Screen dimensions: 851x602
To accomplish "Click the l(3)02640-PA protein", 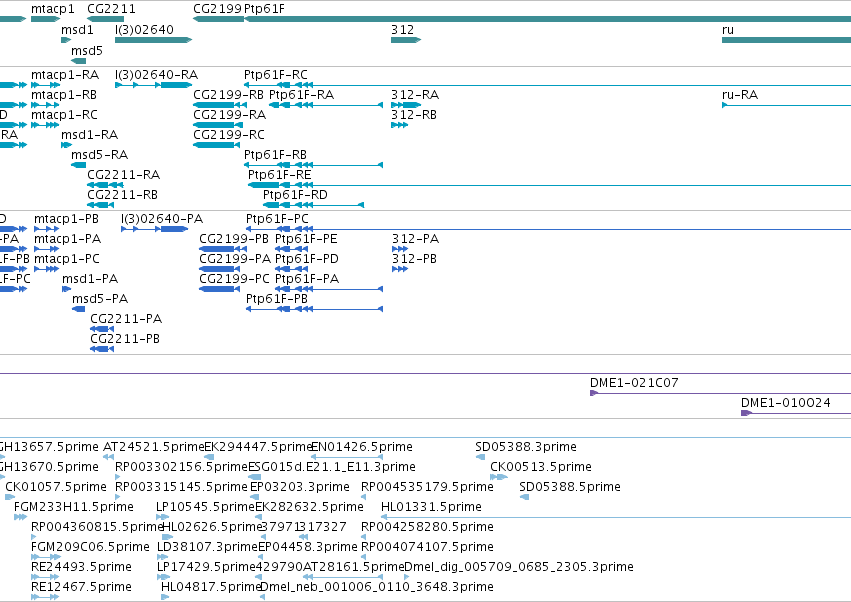I will pyautogui.click(x=155, y=229).
